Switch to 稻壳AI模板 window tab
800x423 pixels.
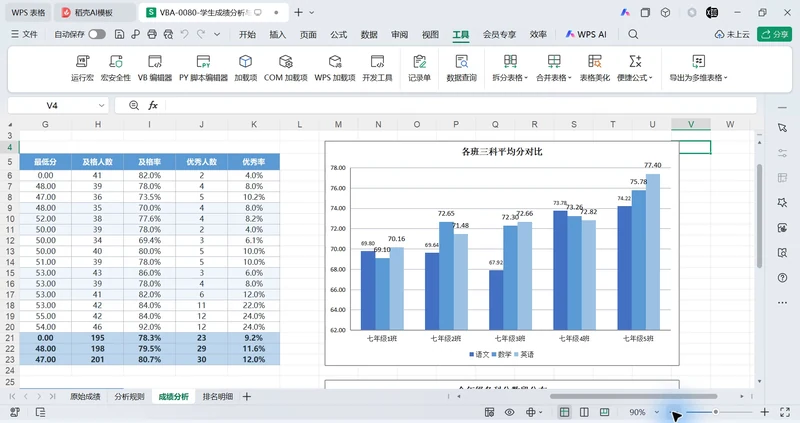94,12
